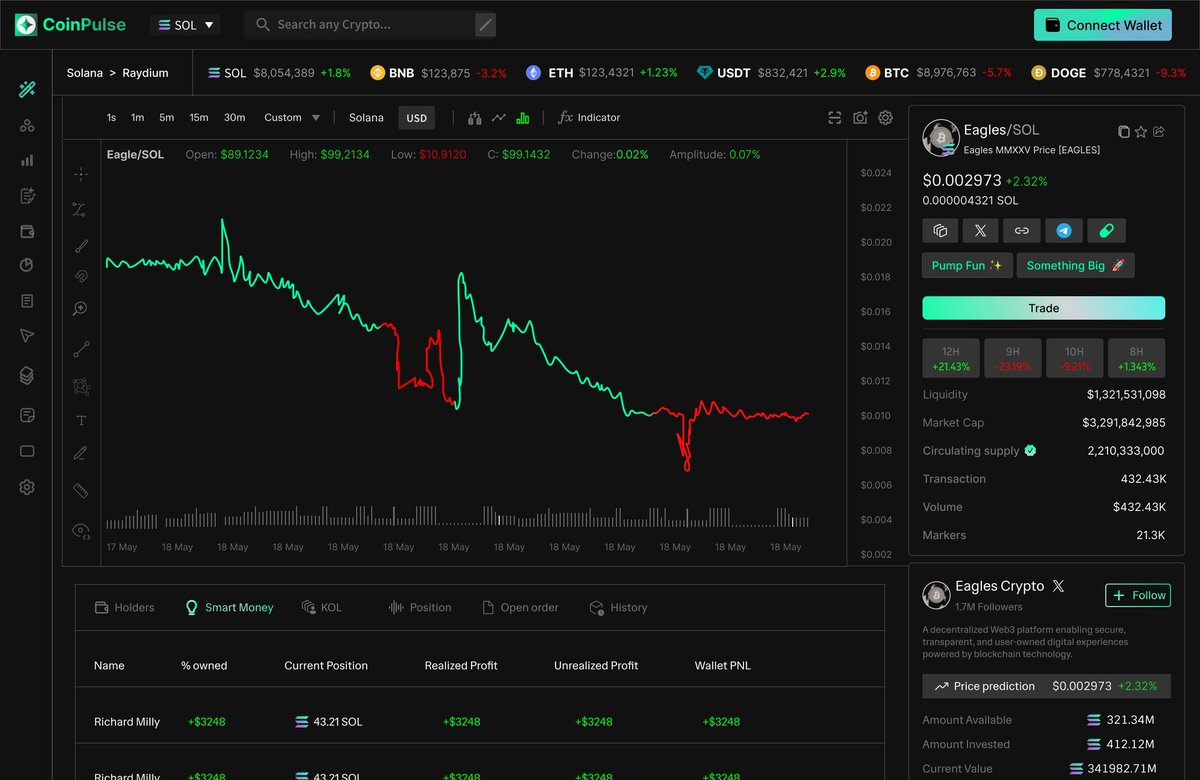Set chart interval to 15m
This screenshot has height=780, width=1200.
(199, 118)
